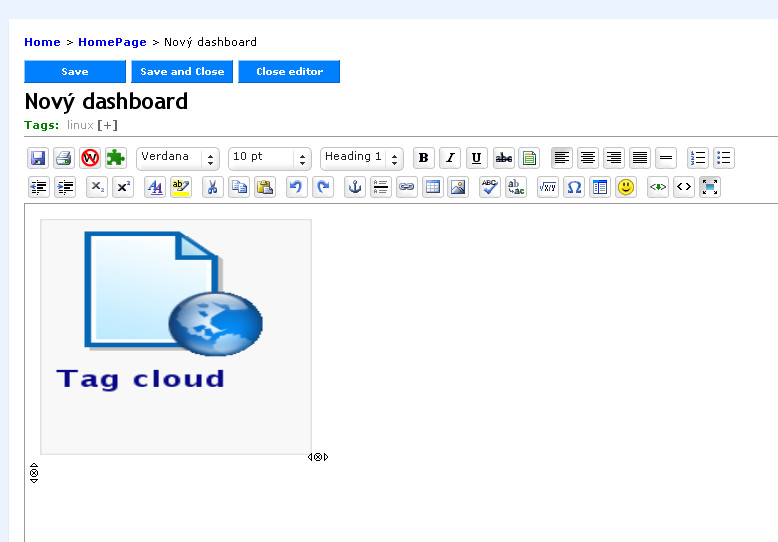778x542 pixels.
Task: Toggle superscript formatting
Action: coord(123,187)
